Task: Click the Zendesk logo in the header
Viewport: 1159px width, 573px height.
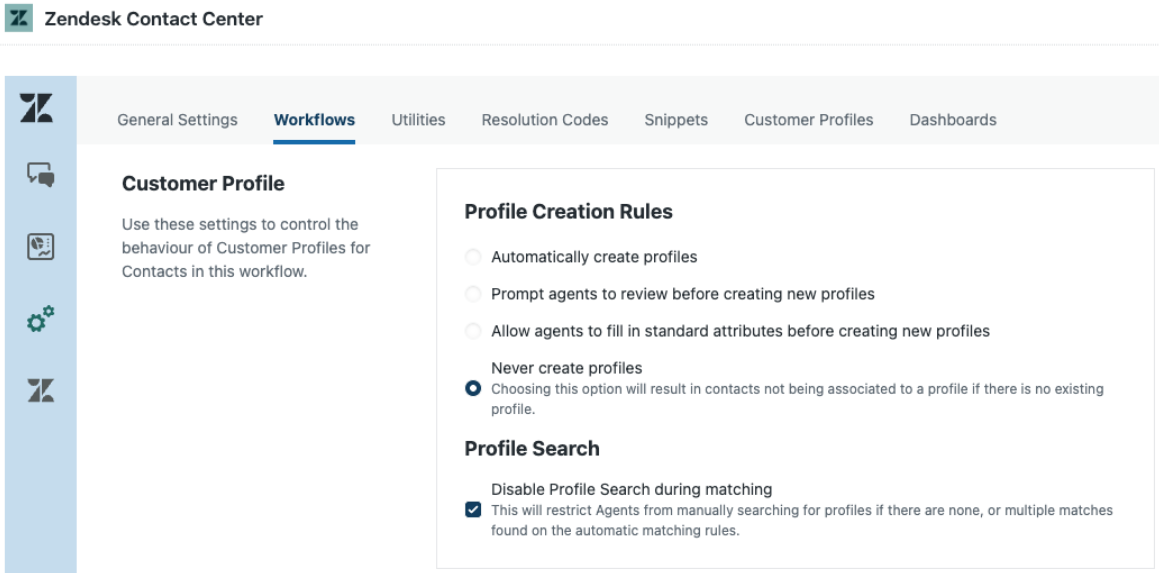Action: pos(18,18)
